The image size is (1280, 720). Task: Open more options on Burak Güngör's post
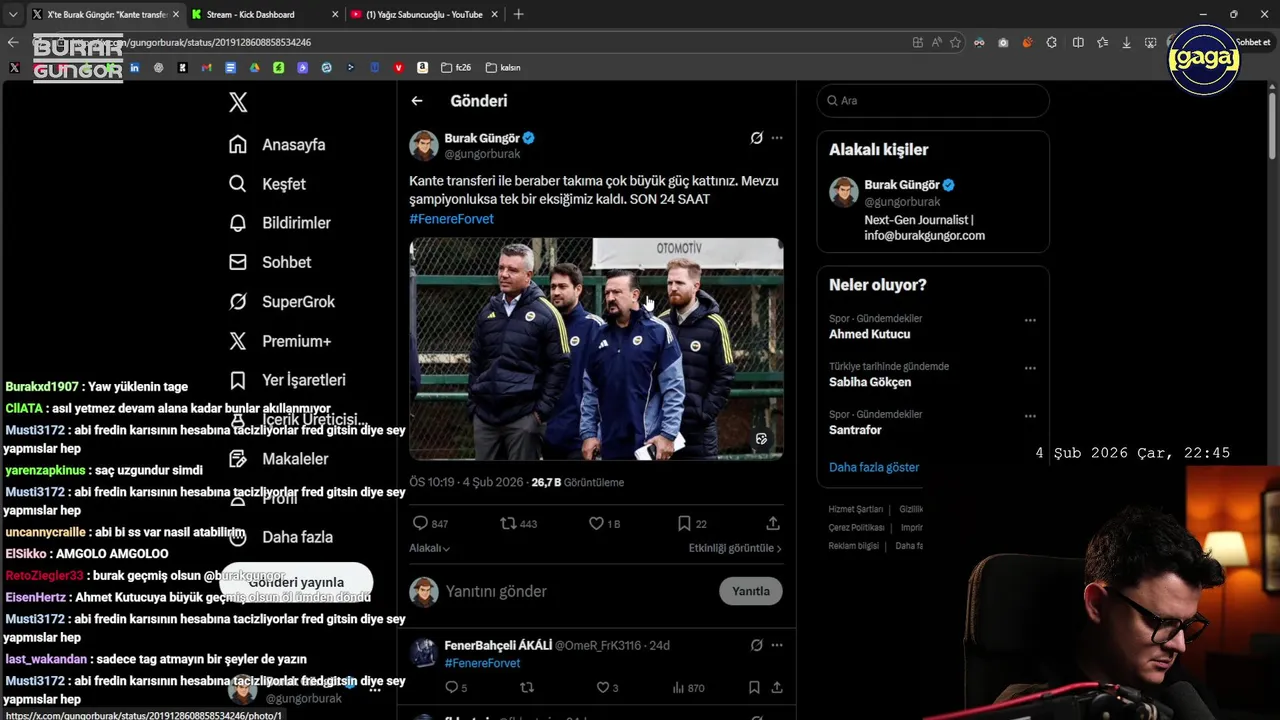(777, 138)
